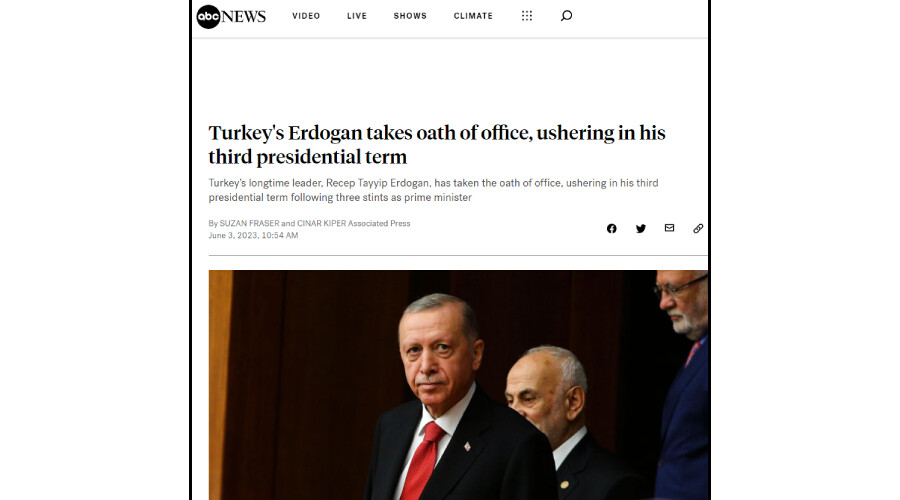Image resolution: width=900 pixels, height=500 pixels.
Task: Click the Erdogan oath headline
Action: click(x=437, y=145)
